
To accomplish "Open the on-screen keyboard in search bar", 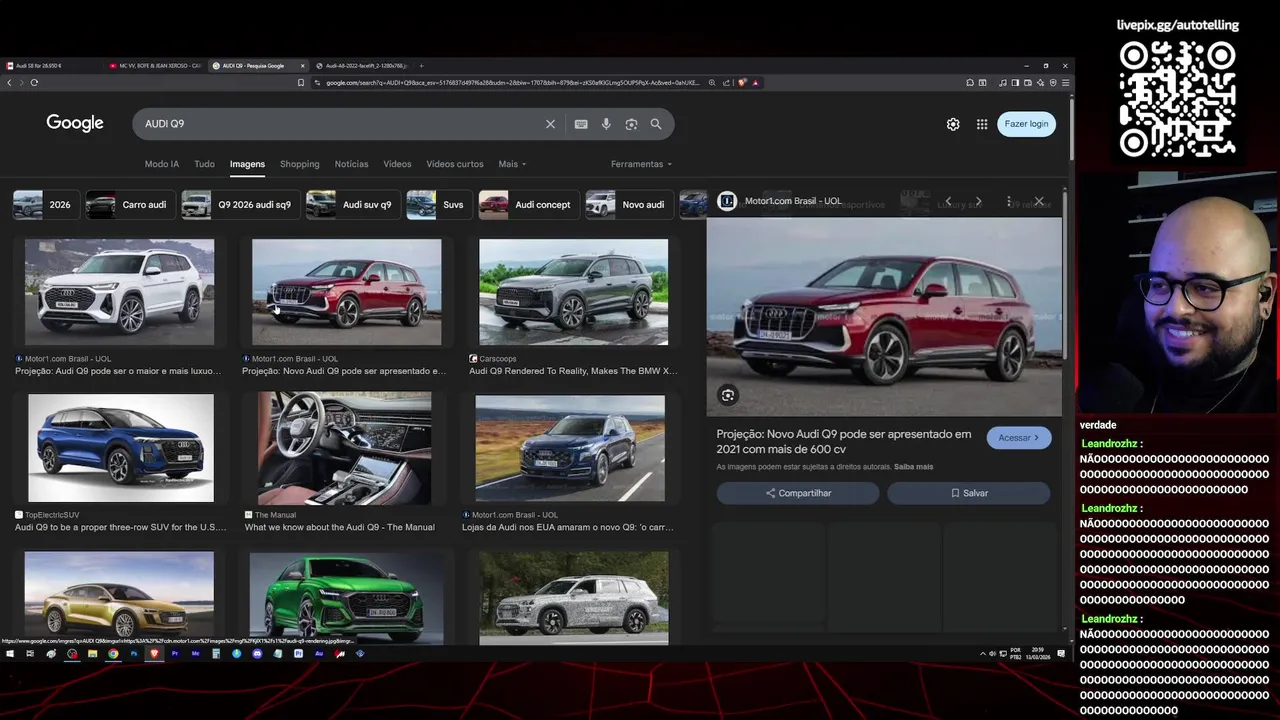I will (x=581, y=124).
